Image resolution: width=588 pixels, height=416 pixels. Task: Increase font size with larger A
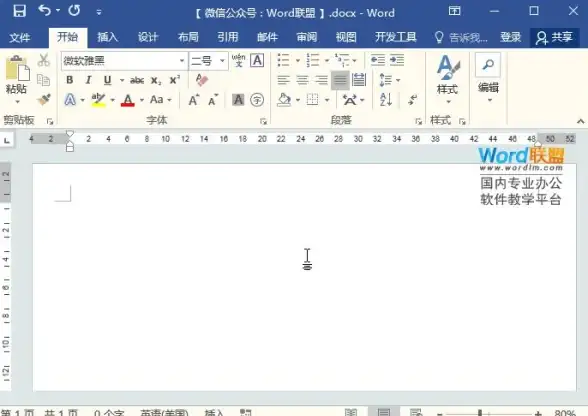tap(194, 100)
